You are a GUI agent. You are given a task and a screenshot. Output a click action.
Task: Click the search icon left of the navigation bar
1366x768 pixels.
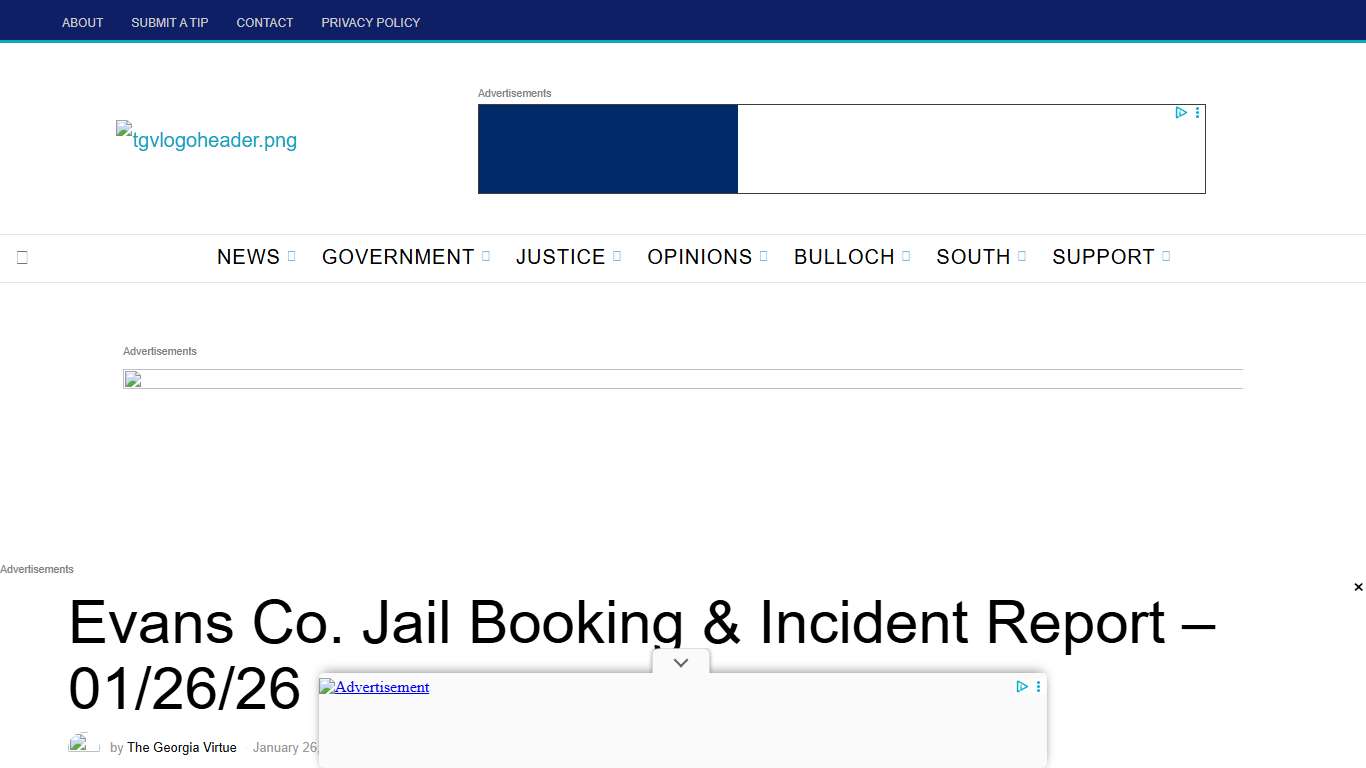coord(22,257)
